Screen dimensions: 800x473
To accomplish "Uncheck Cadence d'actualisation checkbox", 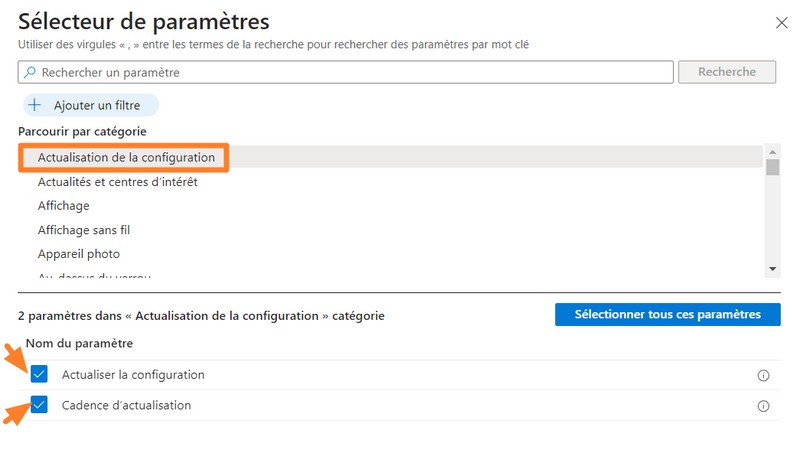I will click(x=40, y=405).
